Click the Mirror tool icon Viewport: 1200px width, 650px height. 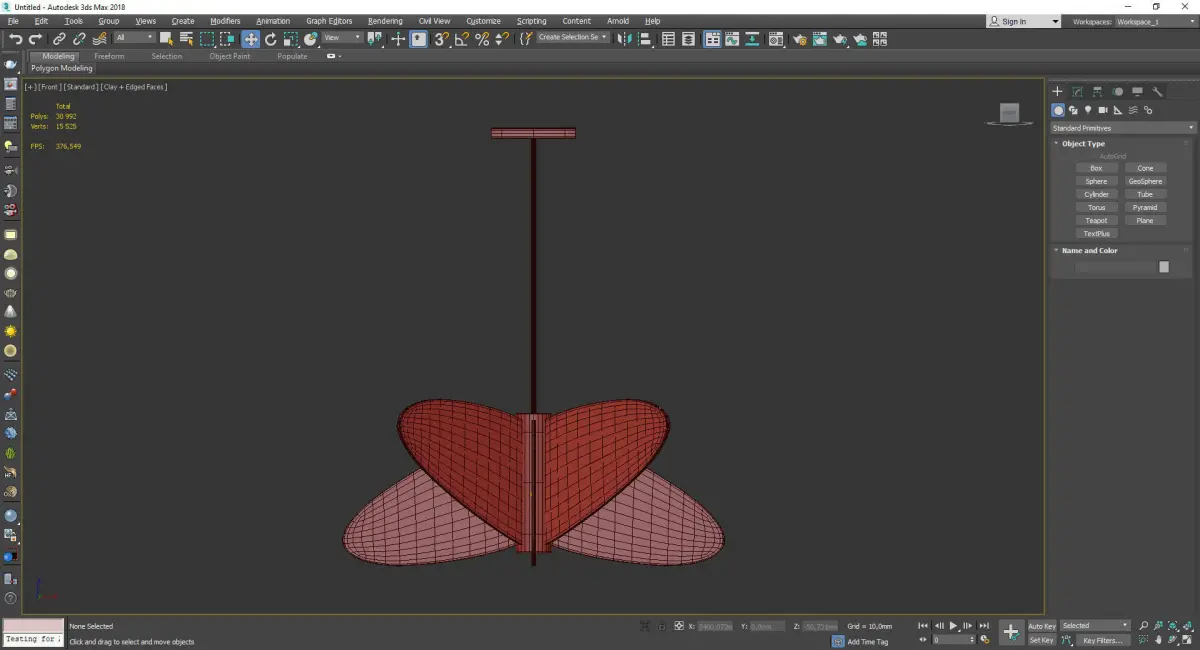point(623,39)
